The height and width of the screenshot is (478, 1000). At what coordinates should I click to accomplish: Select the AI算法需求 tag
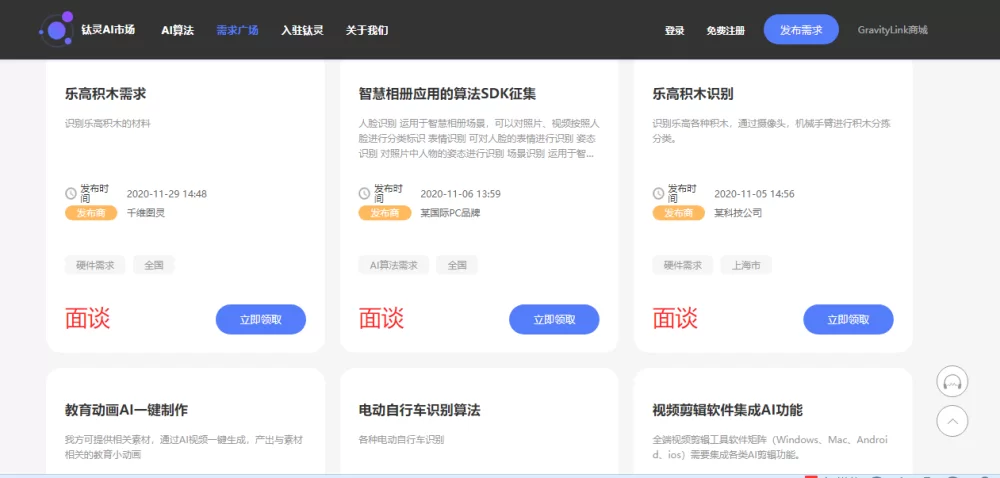pyautogui.click(x=393, y=265)
